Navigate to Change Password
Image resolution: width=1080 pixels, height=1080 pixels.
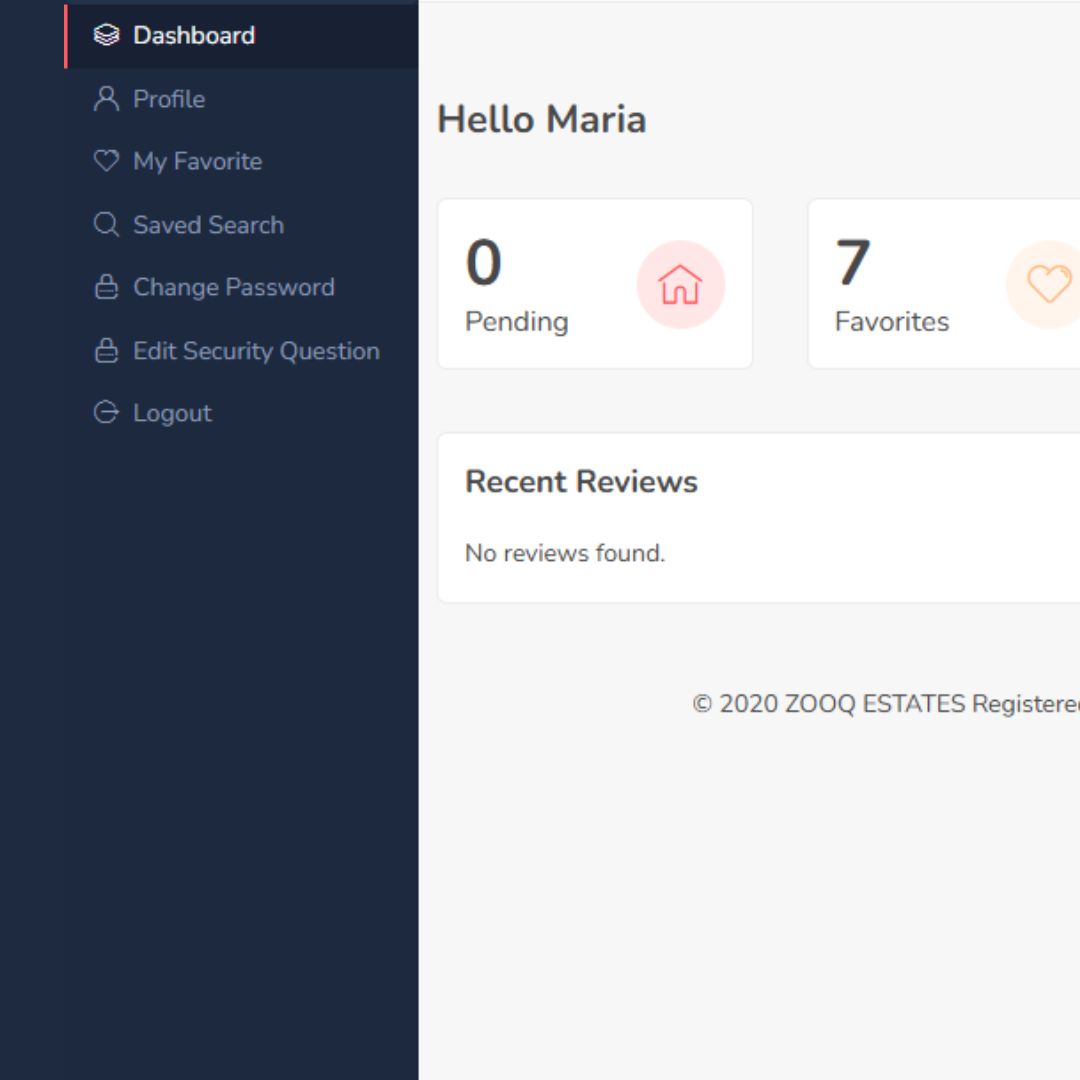[x=233, y=287]
